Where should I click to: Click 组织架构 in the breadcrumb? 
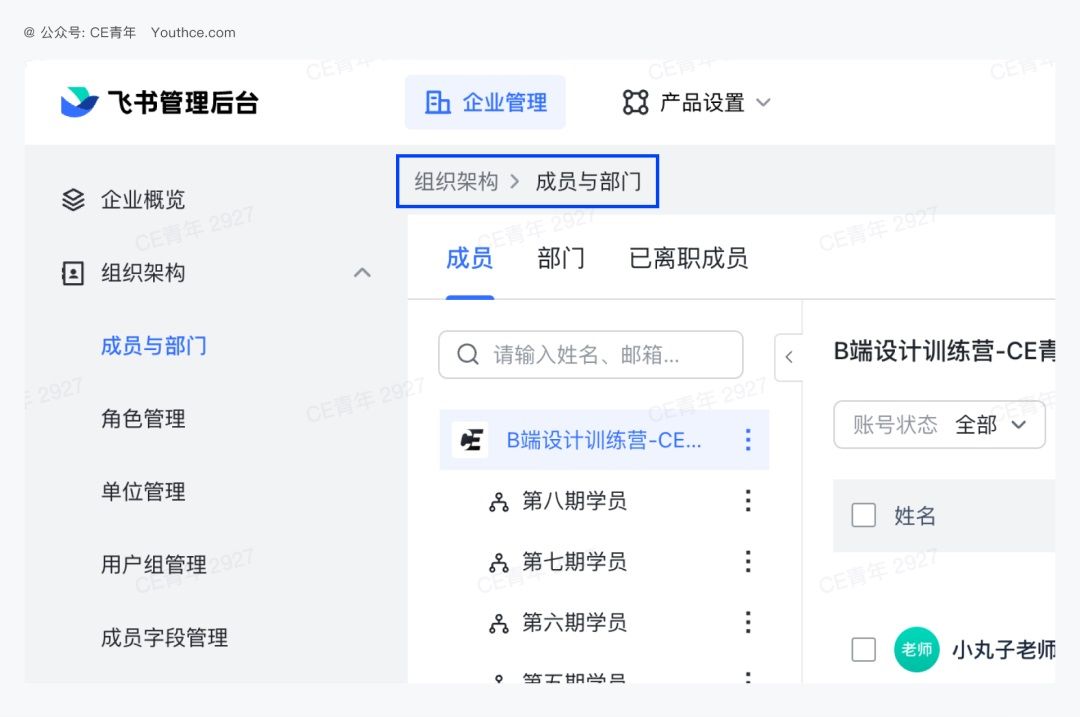pos(456,182)
